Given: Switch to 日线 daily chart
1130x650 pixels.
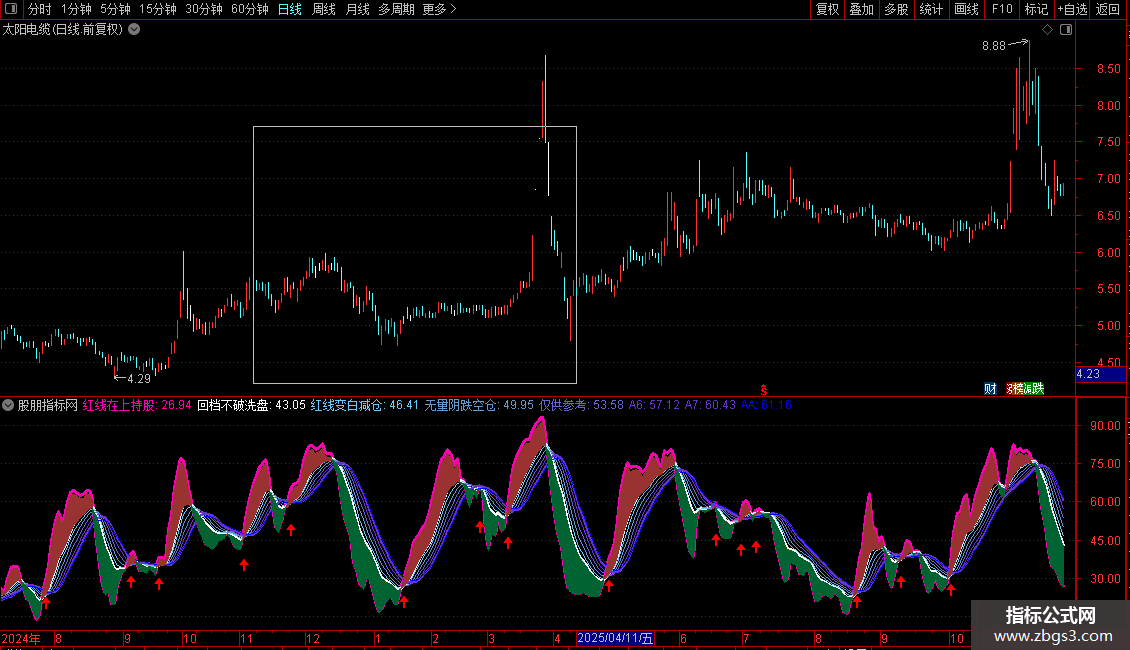Looking at the screenshot, I should pos(290,9).
